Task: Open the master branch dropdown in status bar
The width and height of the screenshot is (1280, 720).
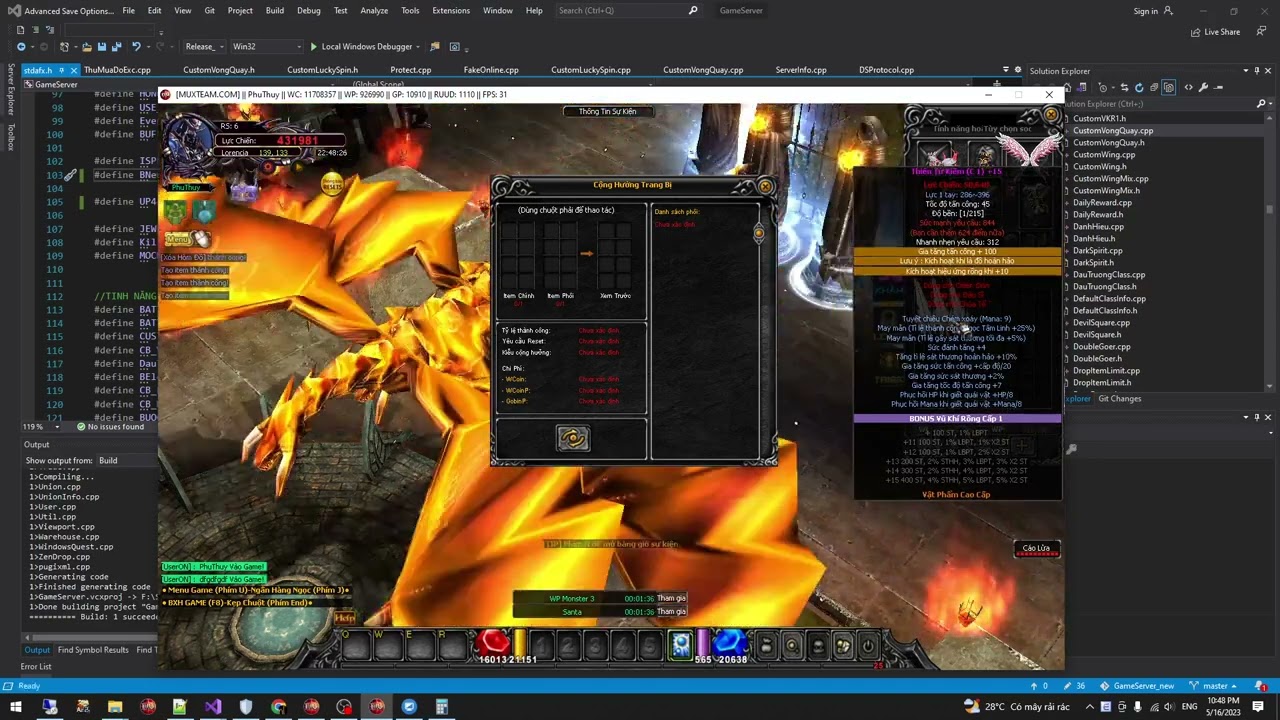Action: point(1214,686)
